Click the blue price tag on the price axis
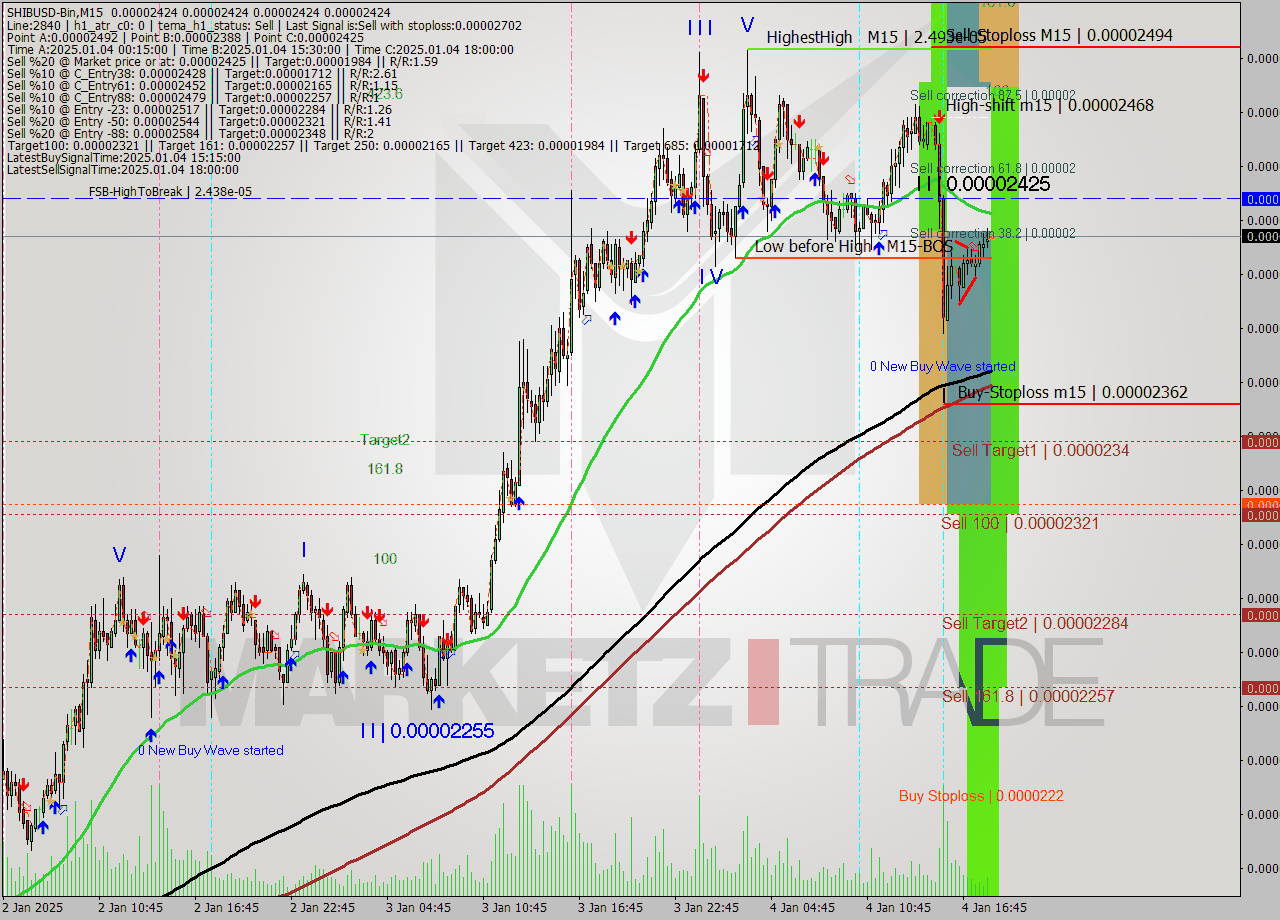1280x920 pixels. pos(1260,199)
